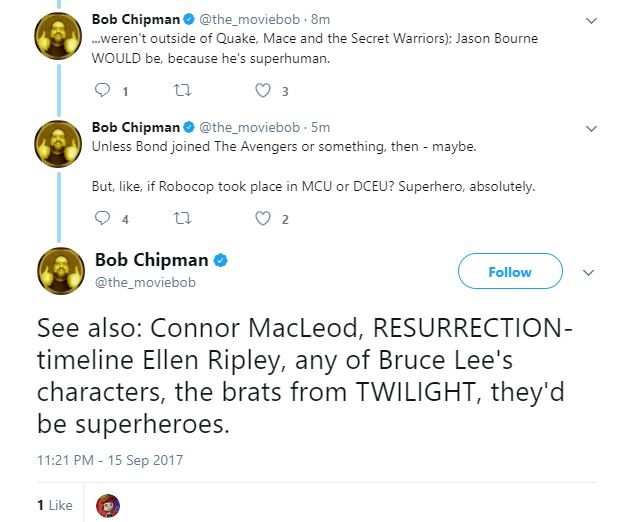The image size is (631, 522).
Task: Click the large Bob Chipman profile picture
Action: [x=61, y=271]
